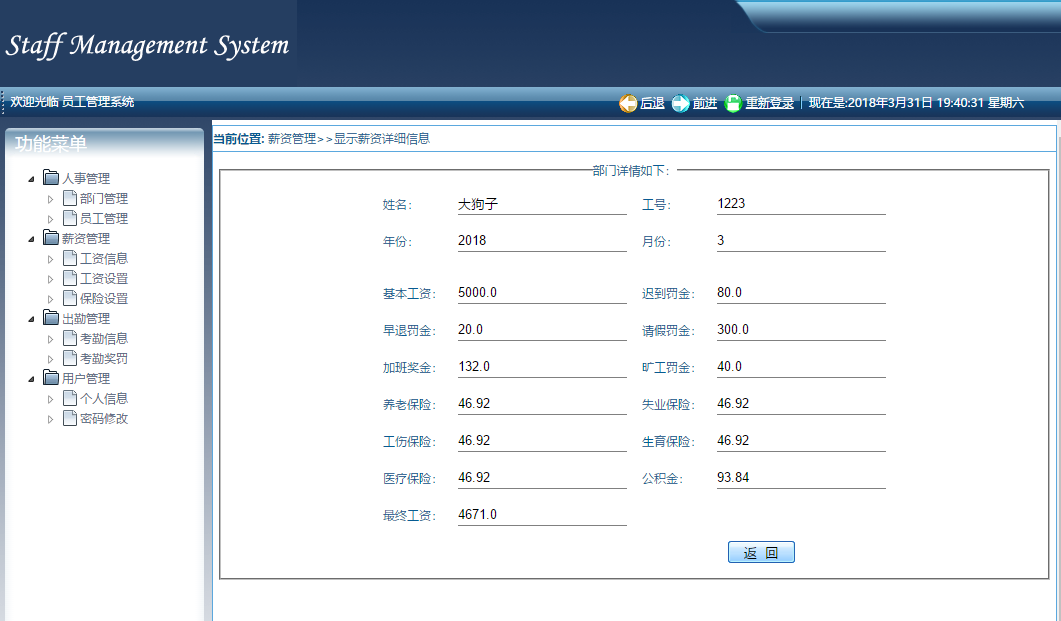
Task: Open 部门管理 in the menu tree
Action: pyautogui.click(x=104, y=199)
